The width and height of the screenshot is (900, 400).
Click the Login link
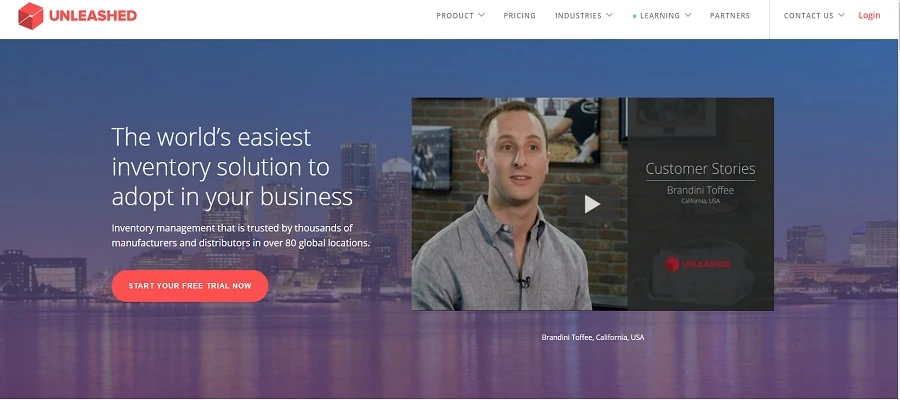point(869,15)
